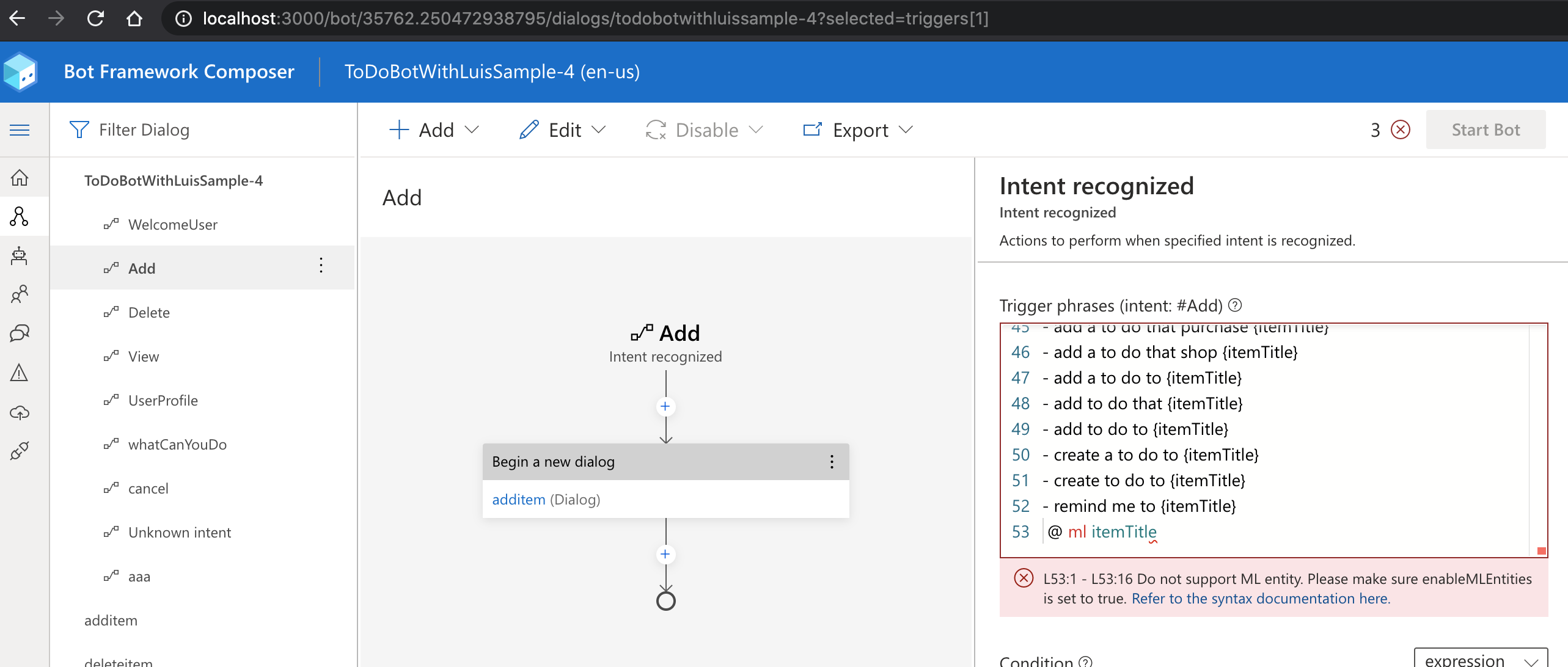Open the Home icon in left sidebar
The height and width of the screenshot is (667, 1568).
coord(20,178)
